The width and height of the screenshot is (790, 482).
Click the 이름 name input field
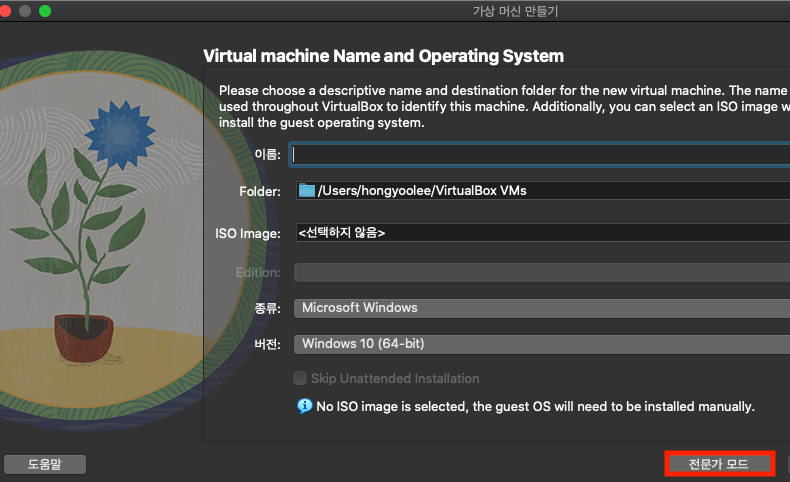tap(540, 155)
